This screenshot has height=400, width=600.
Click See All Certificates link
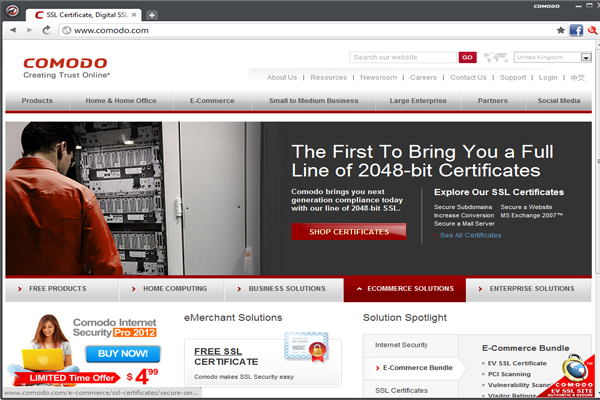click(x=470, y=235)
